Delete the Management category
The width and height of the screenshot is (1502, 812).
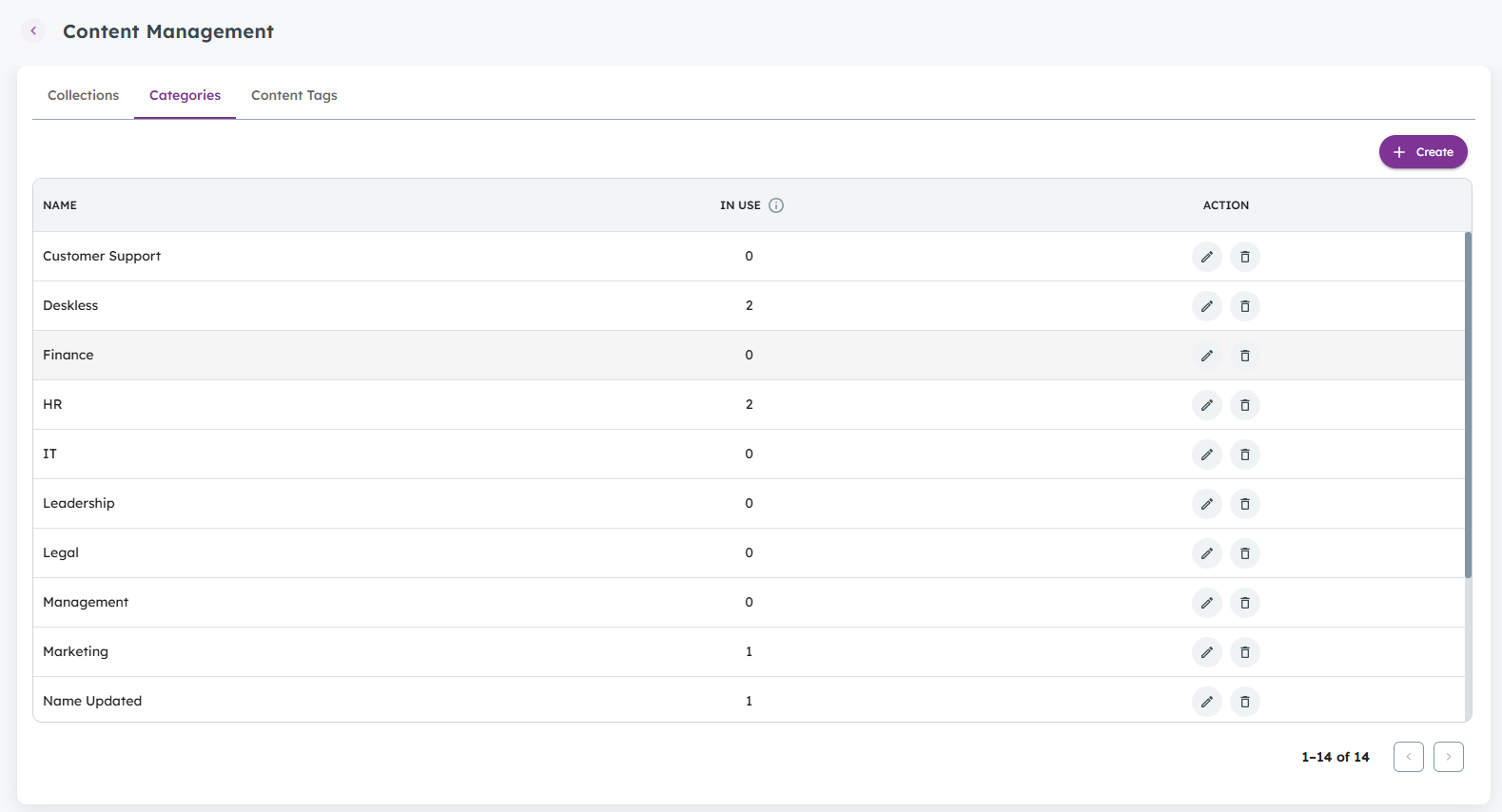point(1245,603)
